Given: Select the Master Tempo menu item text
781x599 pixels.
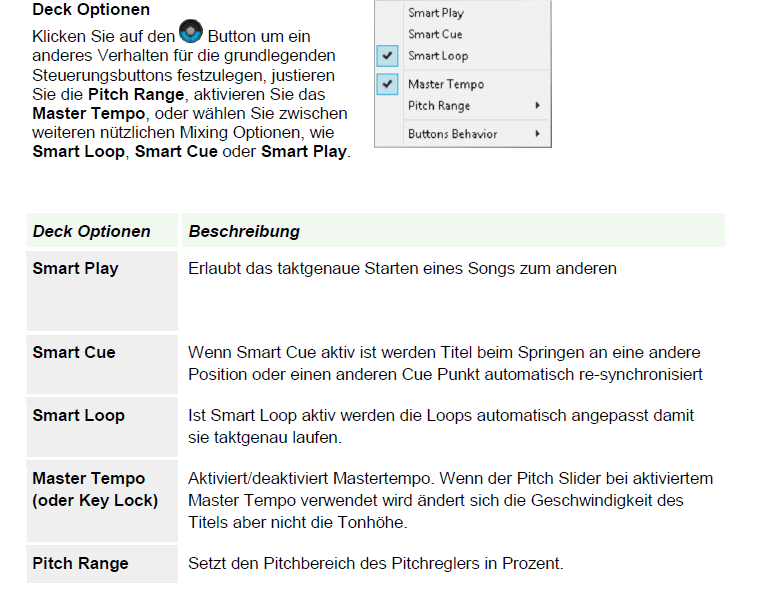Looking at the screenshot, I should [446, 85].
